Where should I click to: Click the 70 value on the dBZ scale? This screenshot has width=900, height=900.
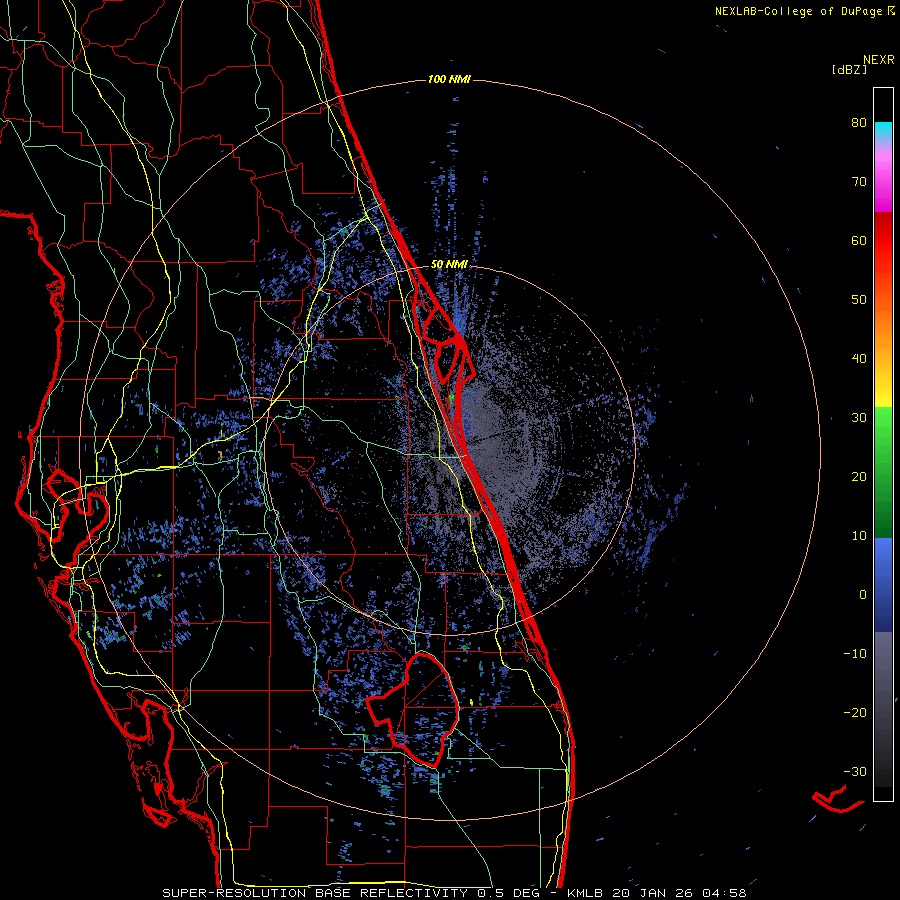pos(859,181)
